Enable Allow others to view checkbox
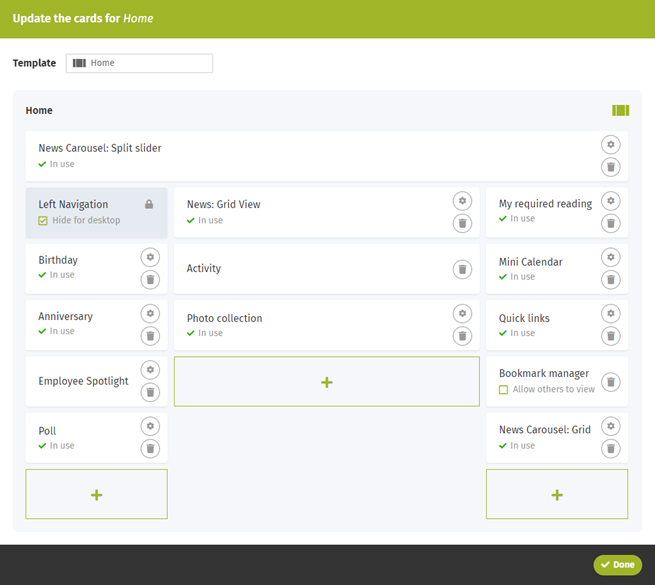 pyautogui.click(x=503, y=390)
